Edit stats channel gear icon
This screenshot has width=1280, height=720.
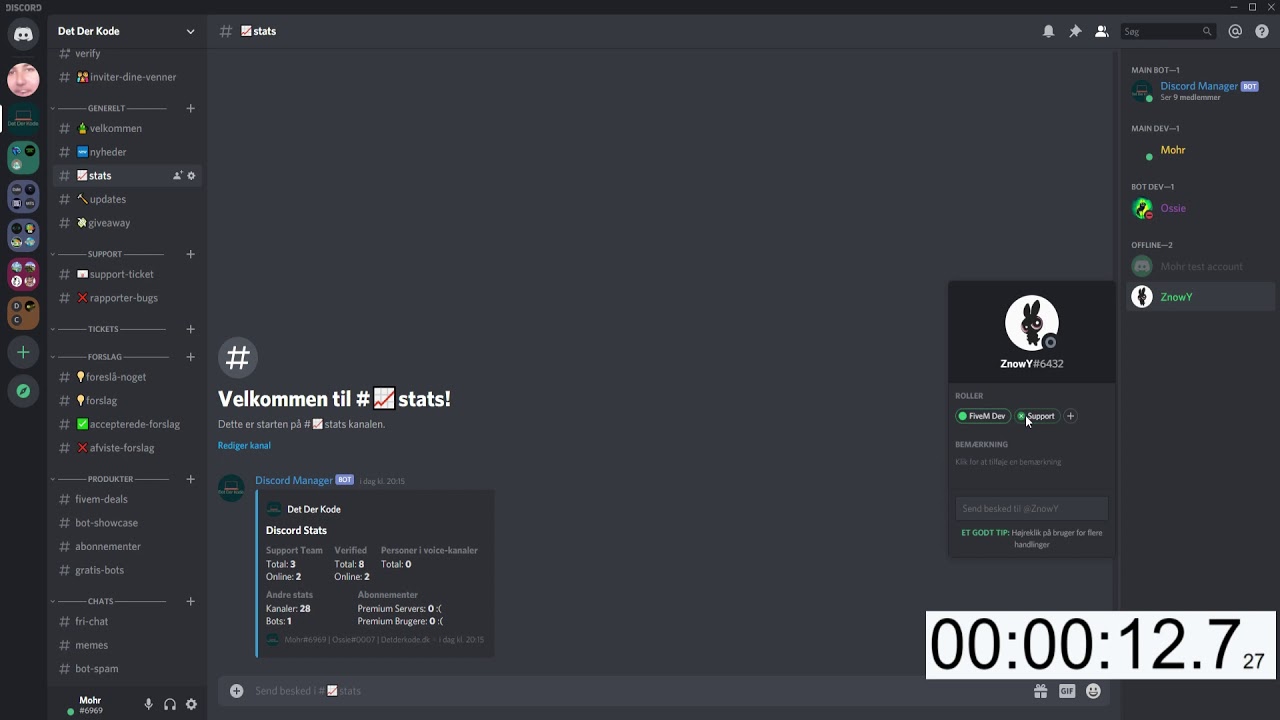click(x=191, y=176)
